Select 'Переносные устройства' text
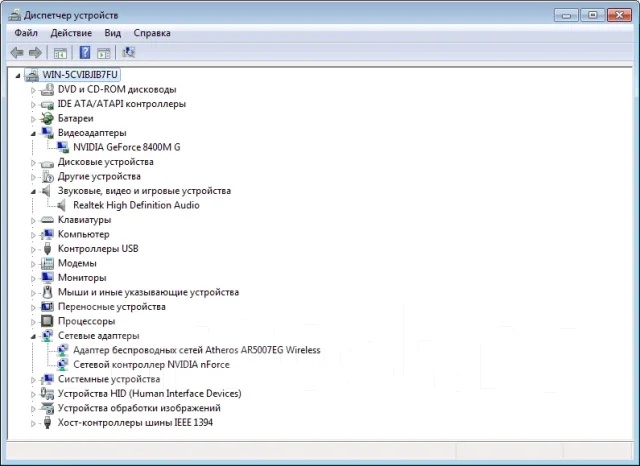 [x=111, y=306]
